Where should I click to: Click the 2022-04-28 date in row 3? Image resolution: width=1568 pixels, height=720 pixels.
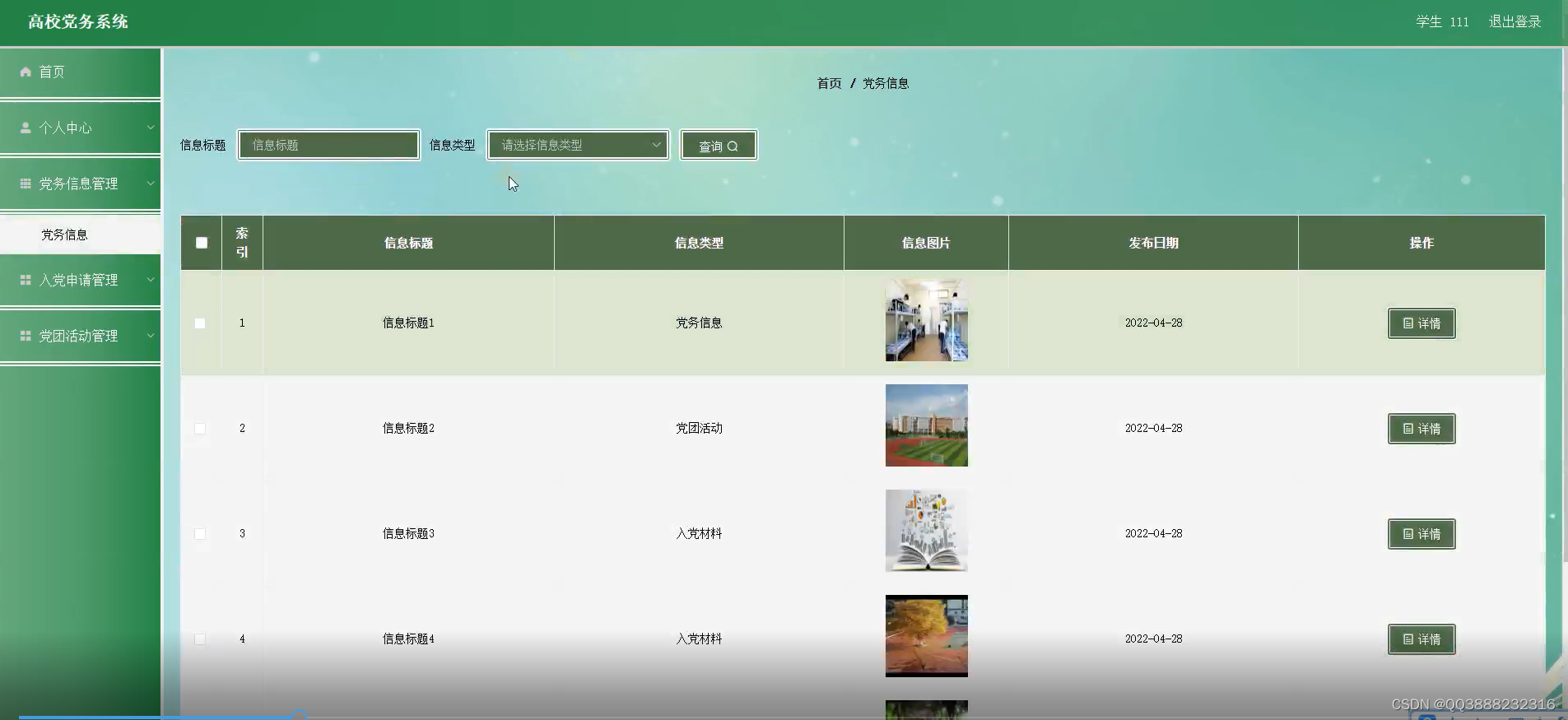1153,534
